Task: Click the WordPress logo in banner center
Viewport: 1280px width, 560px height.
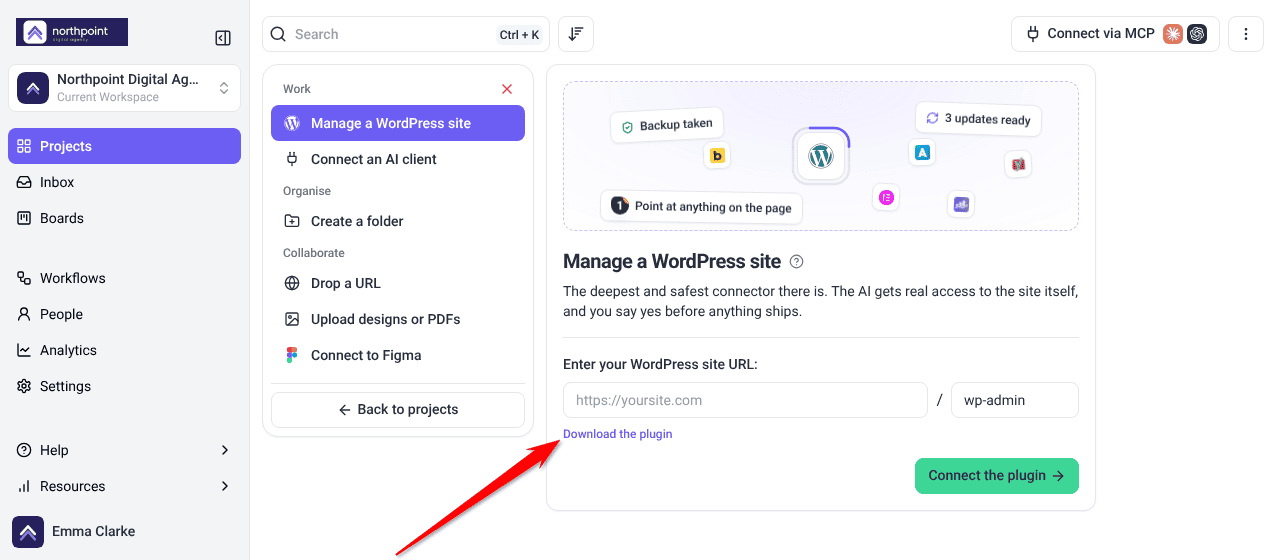Action: 821,156
